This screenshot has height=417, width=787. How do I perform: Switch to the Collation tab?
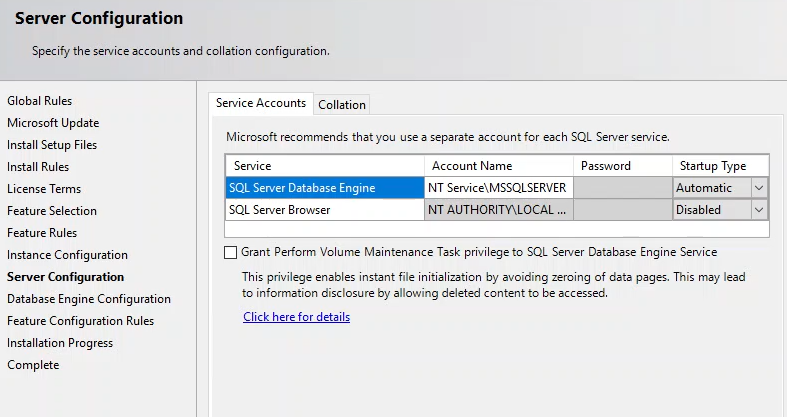tap(342, 104)
